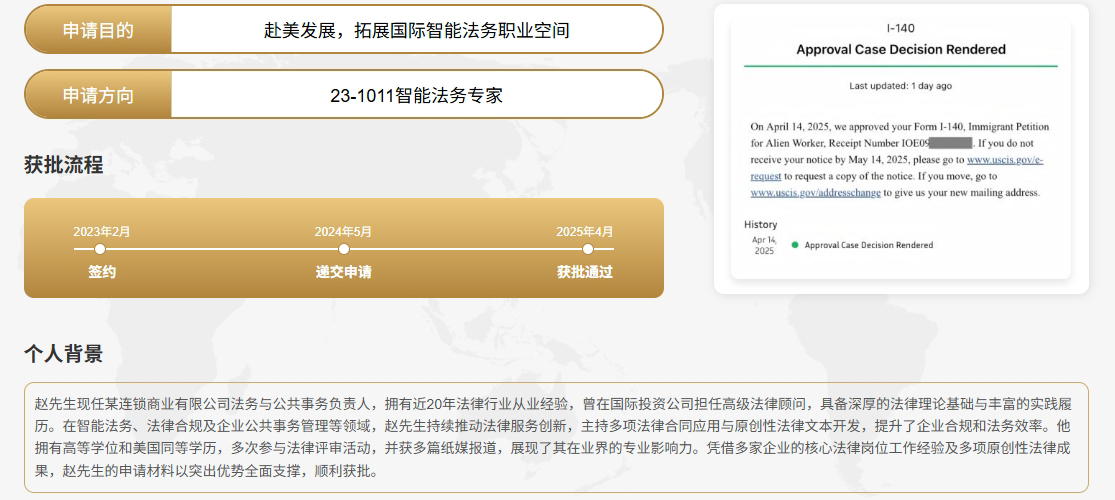
Task: Open the I-140 approval notice image
Action: point(901,149)
